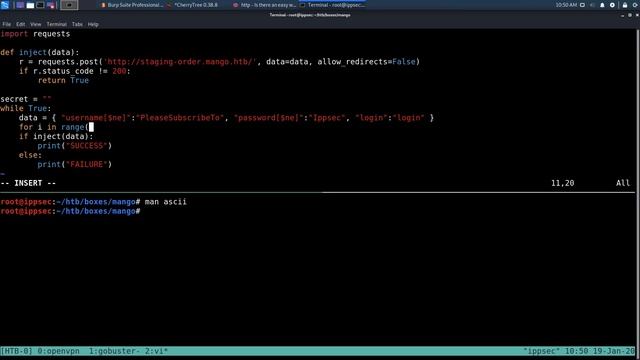Click 'def inject(data):' line

coord(40,52)
